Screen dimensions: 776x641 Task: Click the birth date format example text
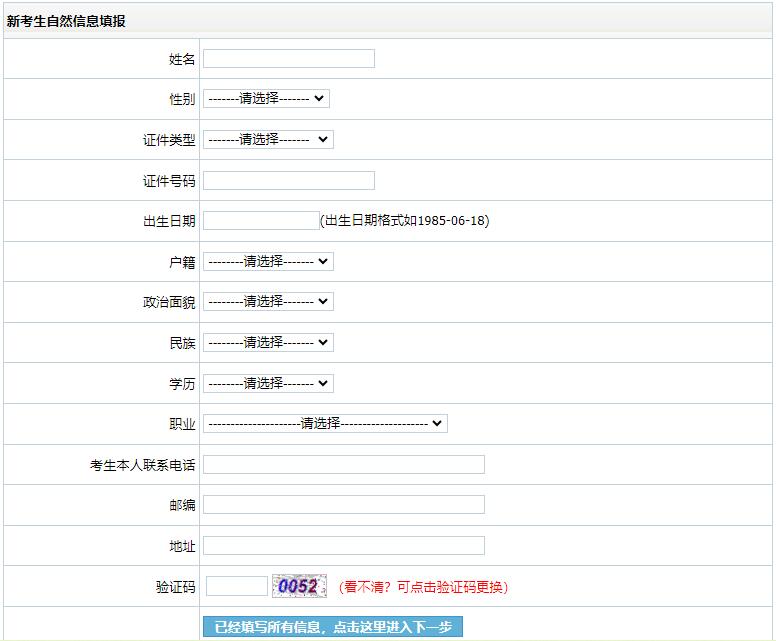click(404, 221)
